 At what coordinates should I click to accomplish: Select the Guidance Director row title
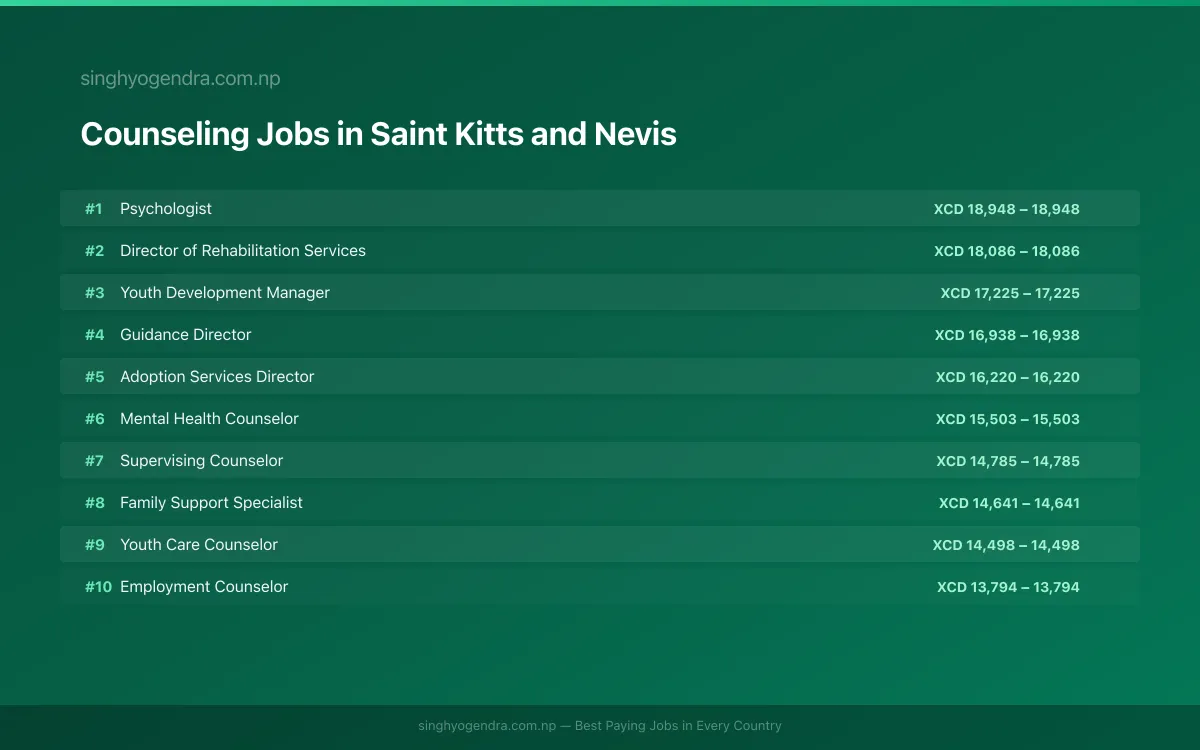point(186,335)
